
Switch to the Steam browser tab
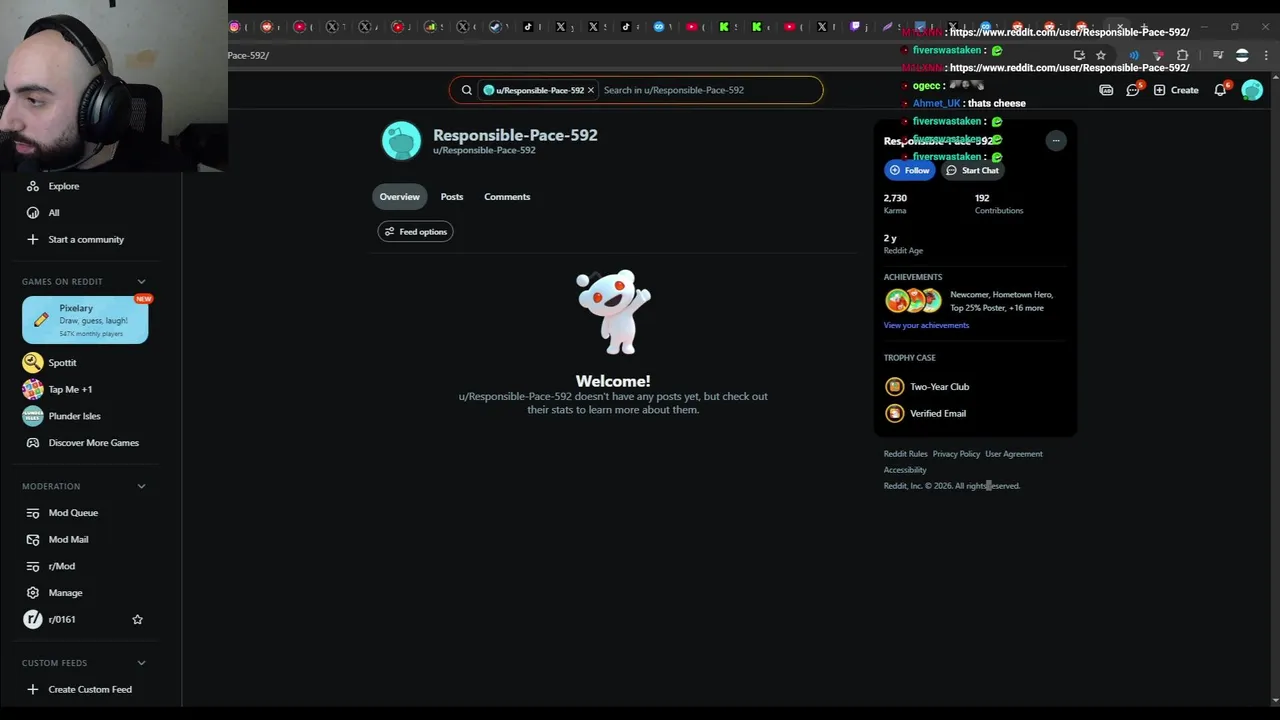point(495,27)
